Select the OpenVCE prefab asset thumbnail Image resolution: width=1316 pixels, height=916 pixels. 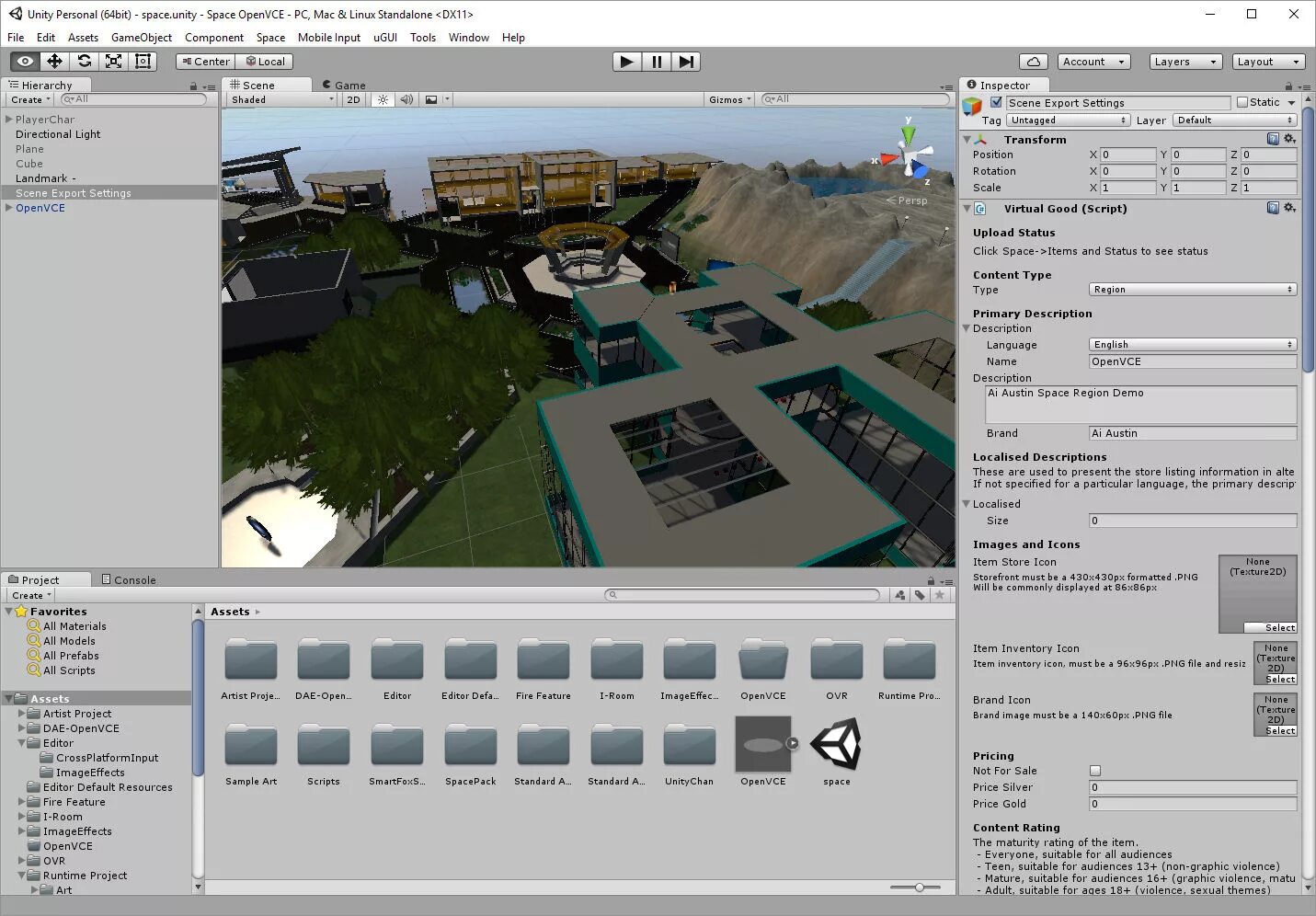(762, 744)
